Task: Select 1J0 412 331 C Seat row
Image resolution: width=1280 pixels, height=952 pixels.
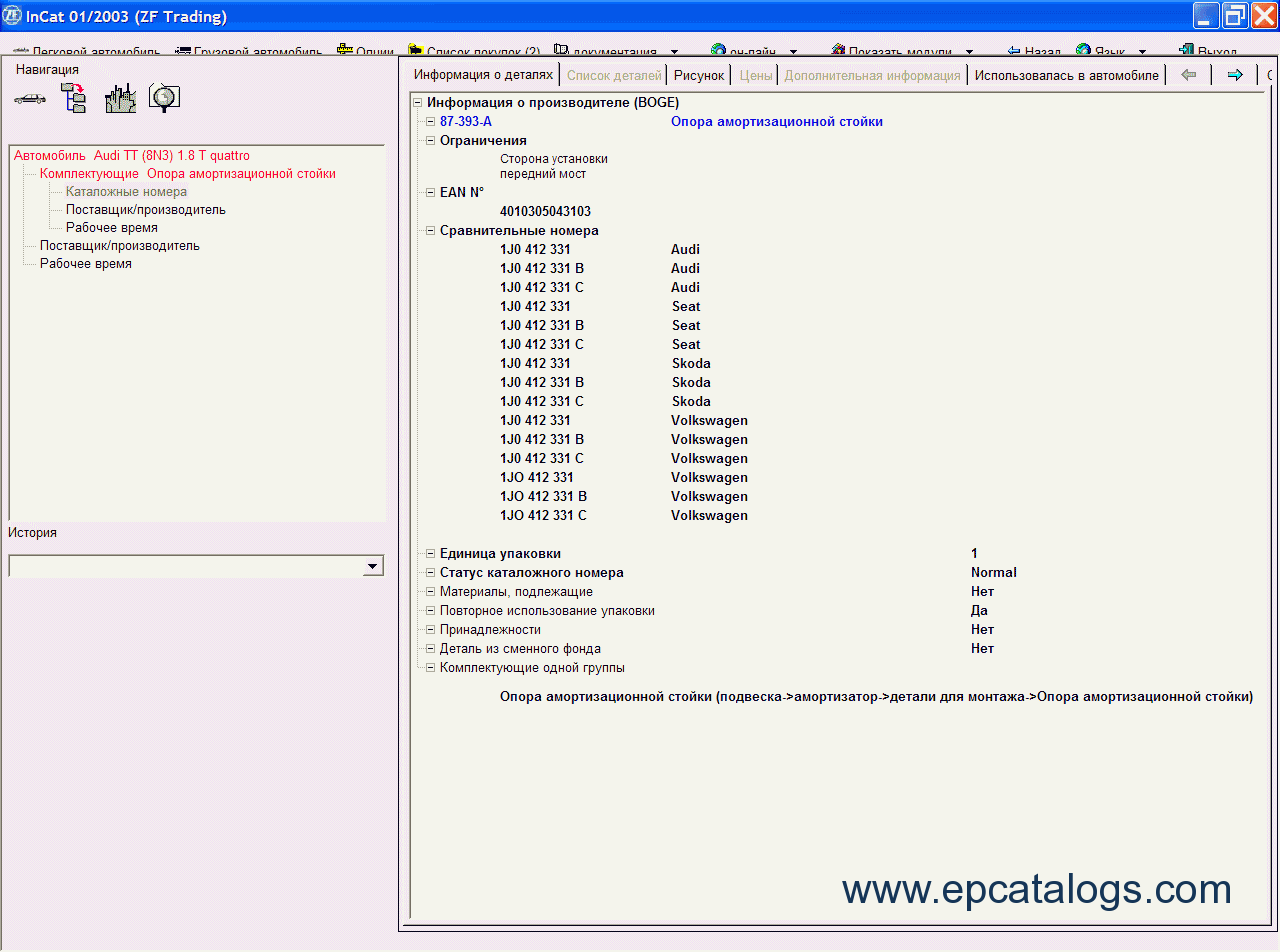Action: (600, 344)
